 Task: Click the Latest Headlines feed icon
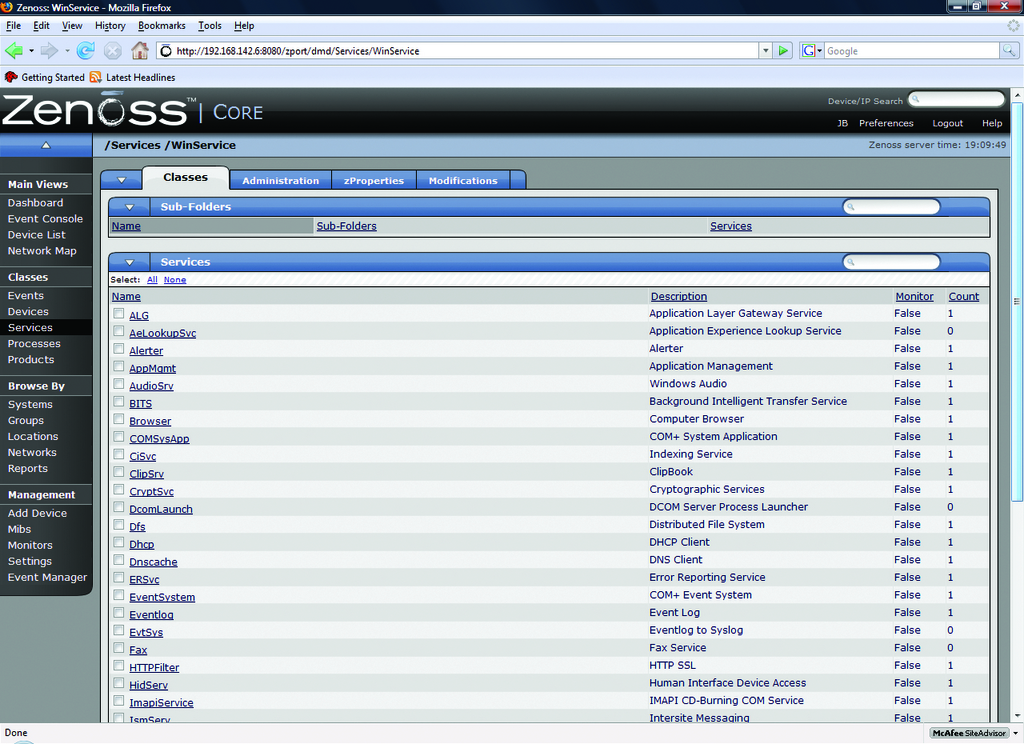tap(96, 77)
